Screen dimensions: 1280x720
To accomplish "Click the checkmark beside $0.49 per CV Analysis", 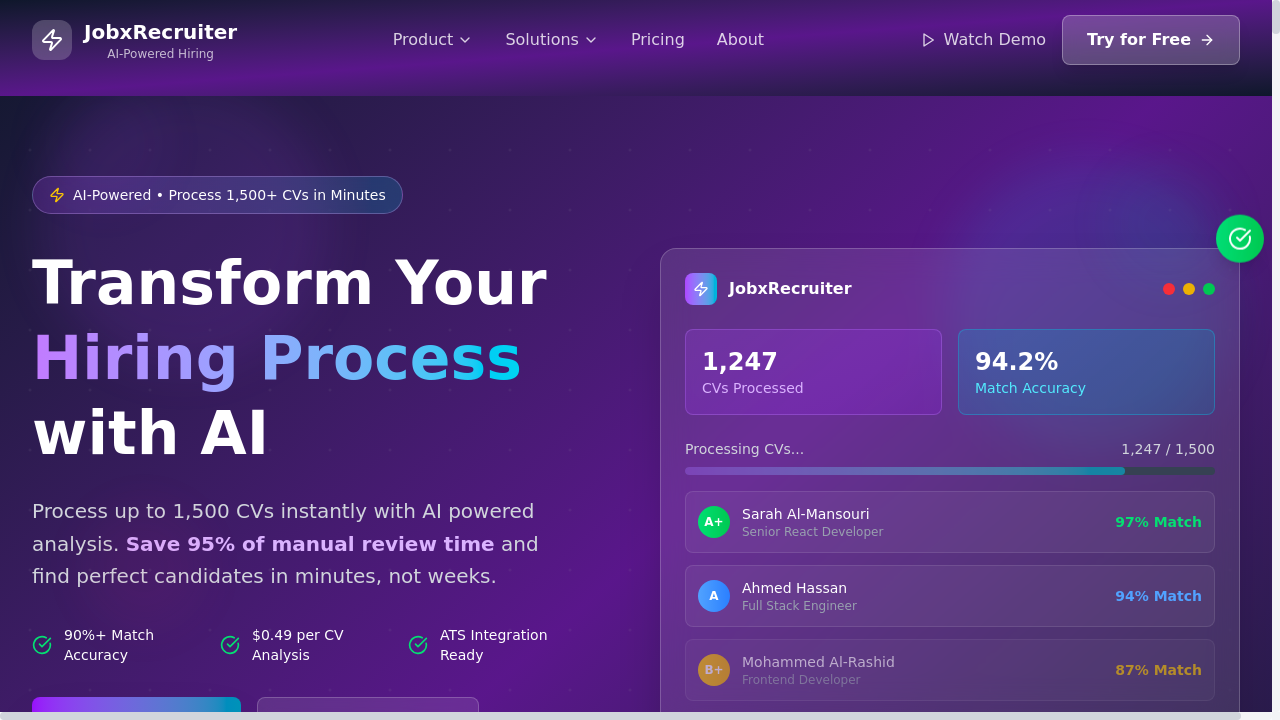I will coord(230,645).
